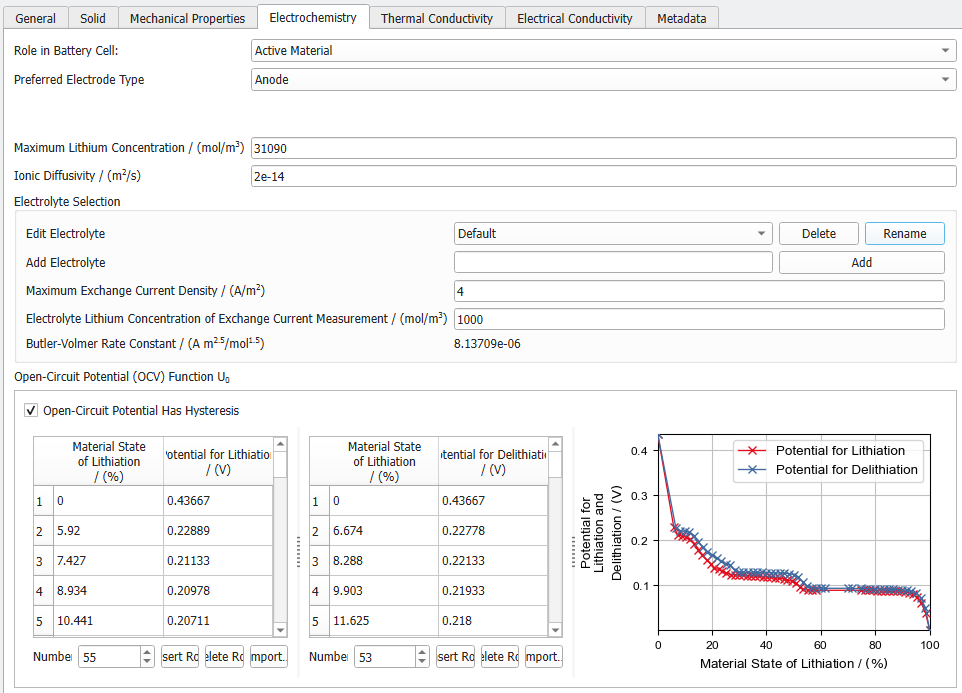Open the Role in Battery Cell dropdown
962x693 pixels.
604,50
